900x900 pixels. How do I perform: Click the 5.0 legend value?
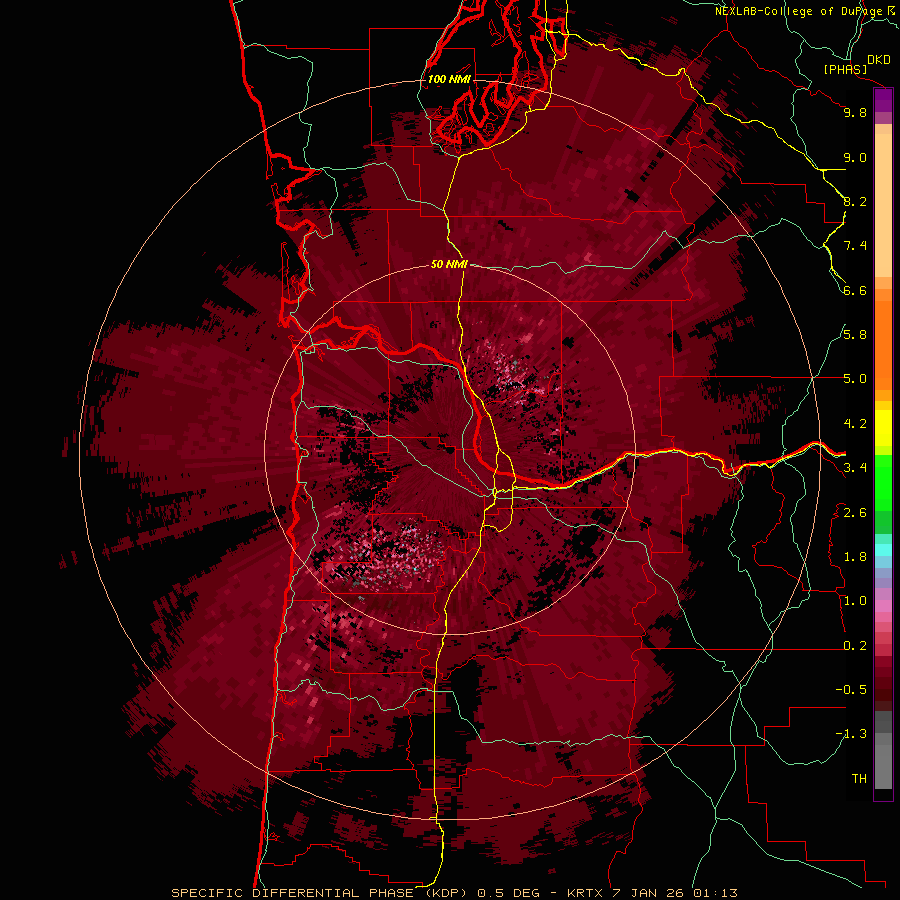(855, 379)
